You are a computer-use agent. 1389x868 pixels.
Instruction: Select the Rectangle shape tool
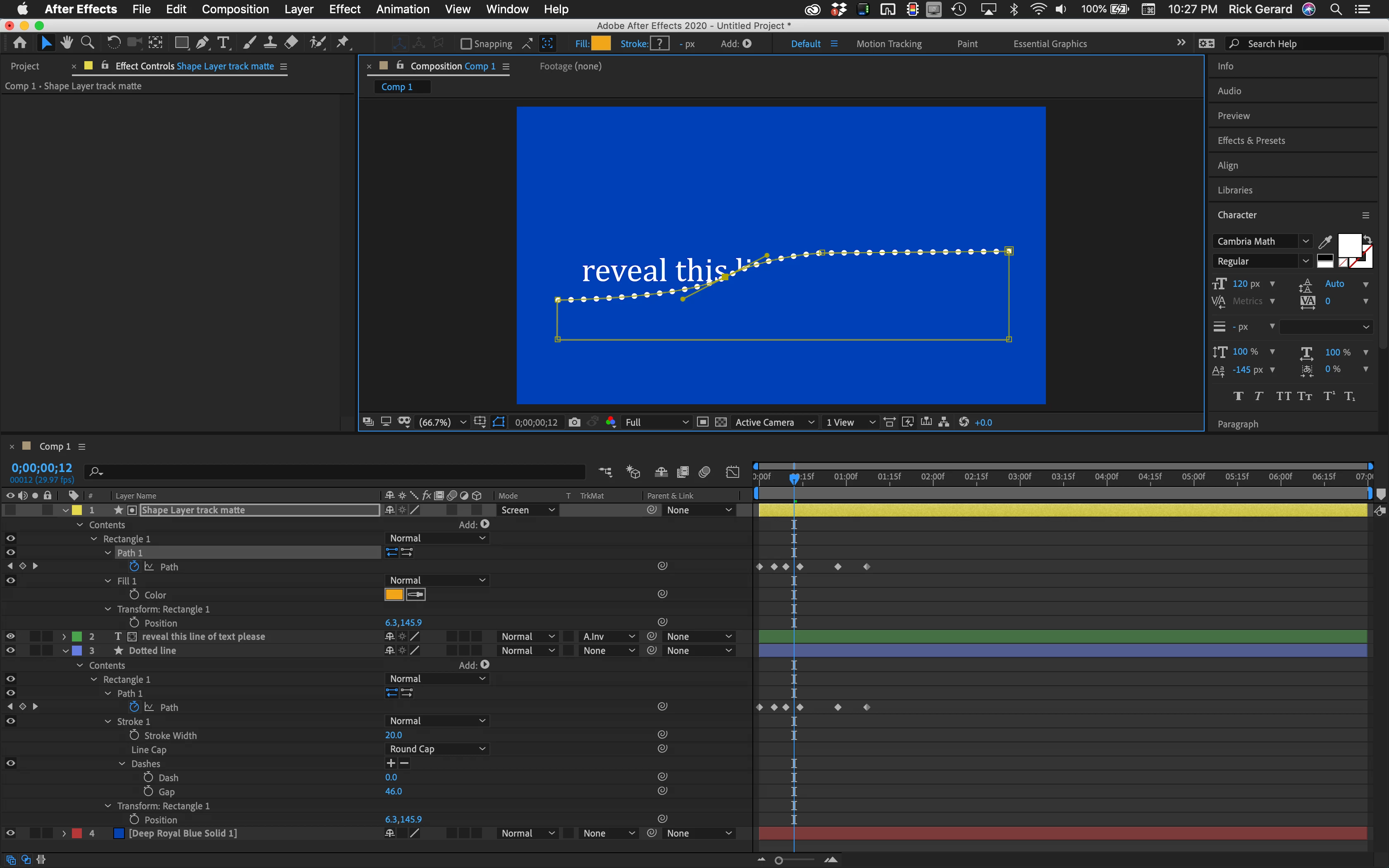(x=181, y=43)
